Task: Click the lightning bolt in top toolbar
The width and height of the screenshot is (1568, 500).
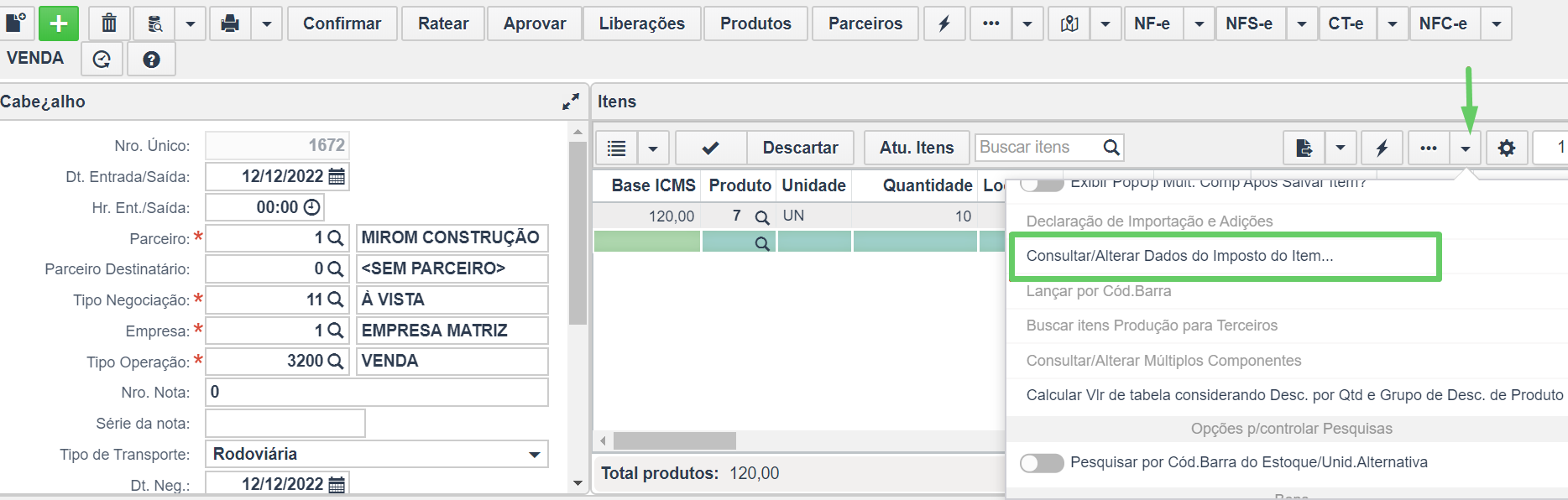Action: click(944, 23)
